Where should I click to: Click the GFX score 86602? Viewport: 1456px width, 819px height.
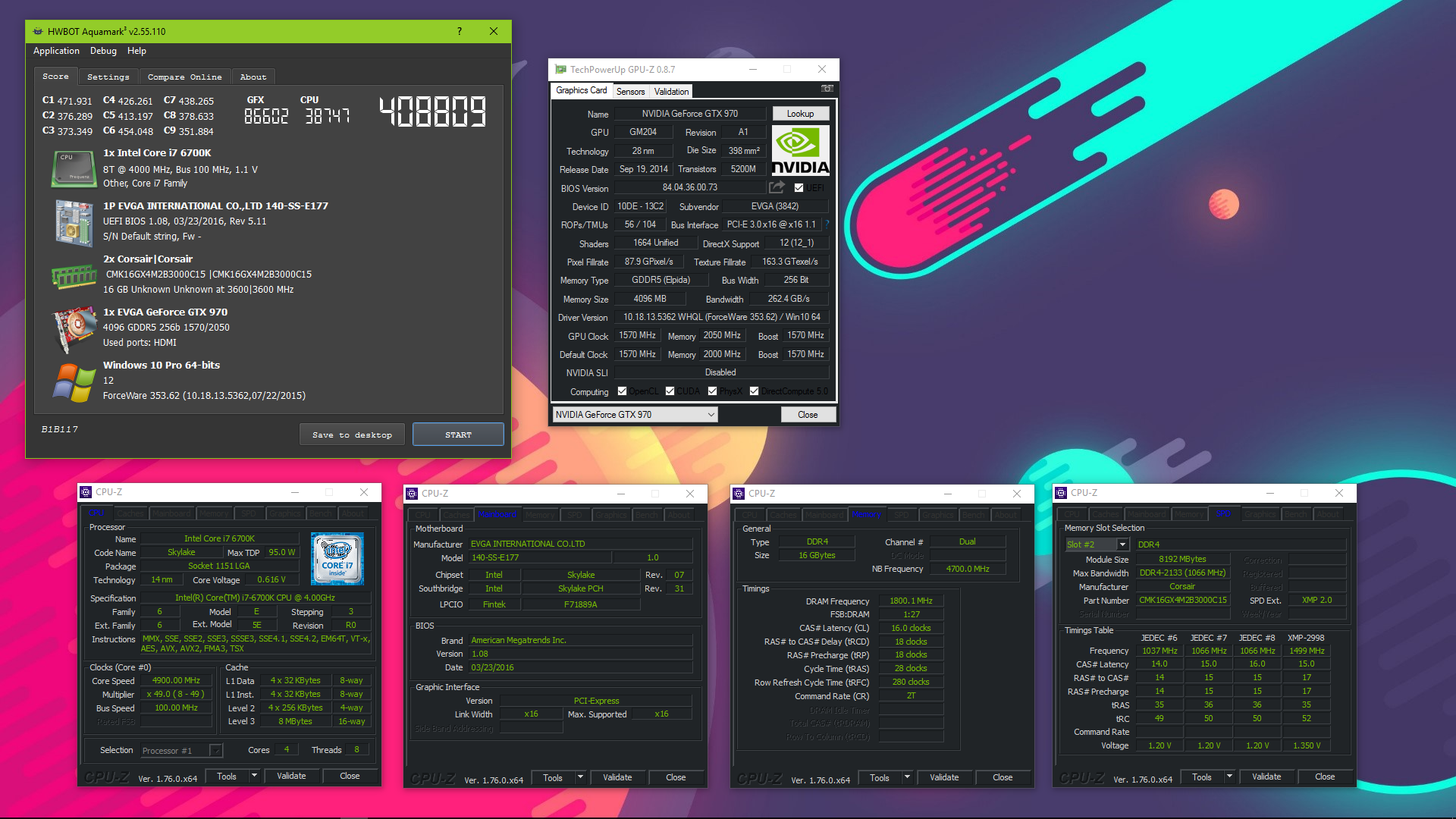click(x=266, y=116)
